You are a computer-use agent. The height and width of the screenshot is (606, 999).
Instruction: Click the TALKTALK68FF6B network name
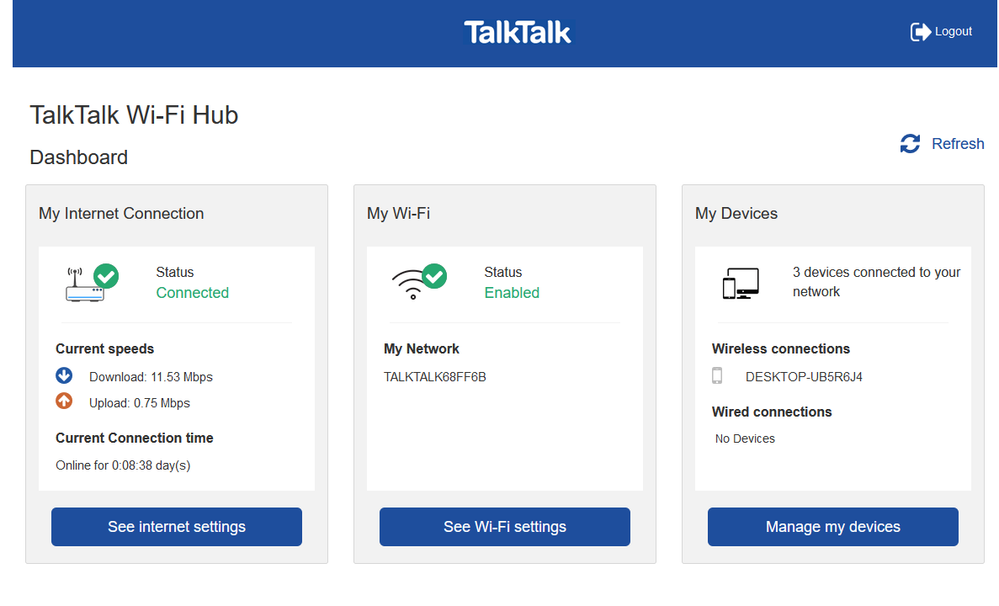coord(435,377)
